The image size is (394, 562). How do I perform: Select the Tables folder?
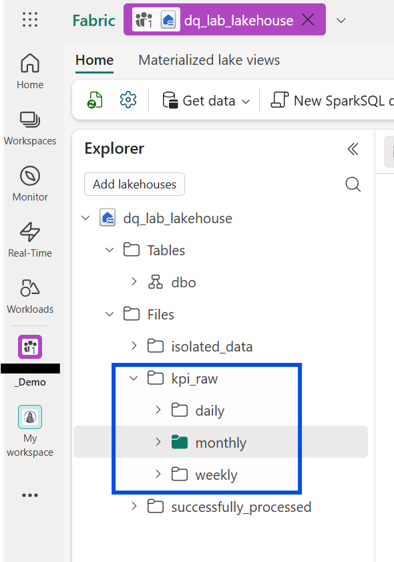pyautogui.click(x=166, y=250)
